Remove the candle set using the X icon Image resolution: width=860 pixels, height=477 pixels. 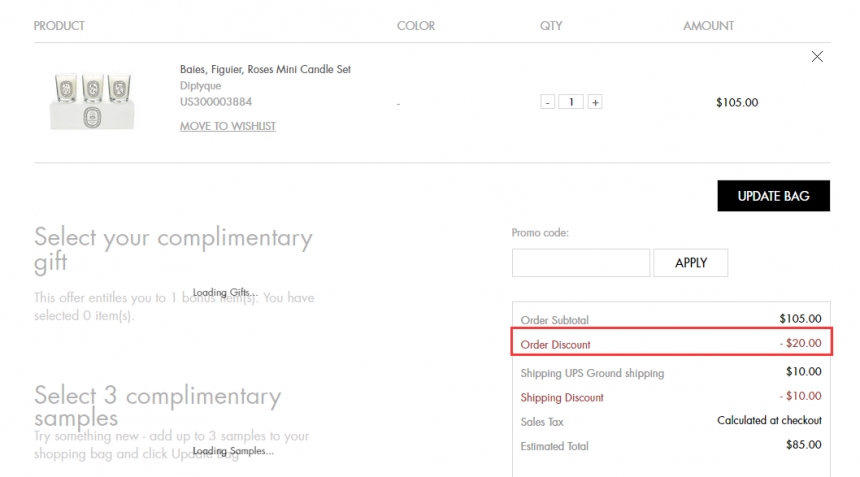pos(817,57)
